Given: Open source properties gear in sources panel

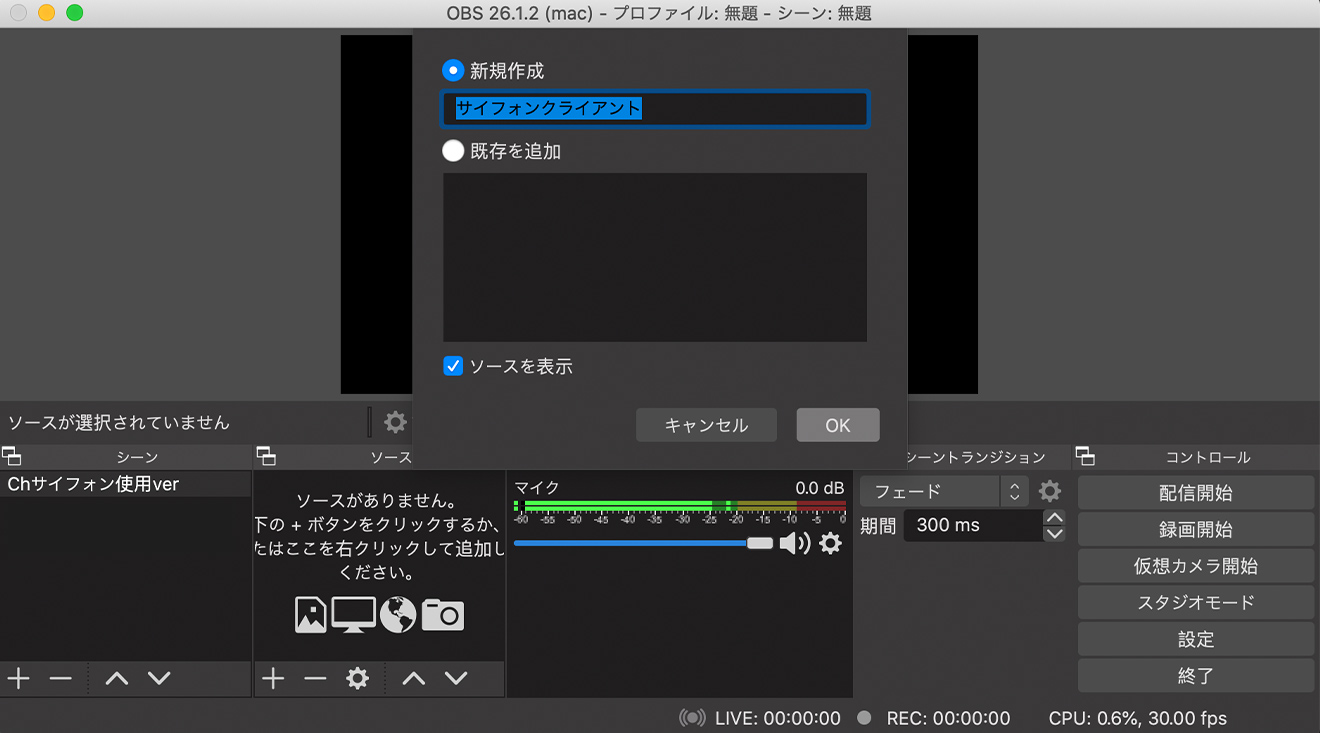Looking at the screenshot, I should tap(359, 678).
